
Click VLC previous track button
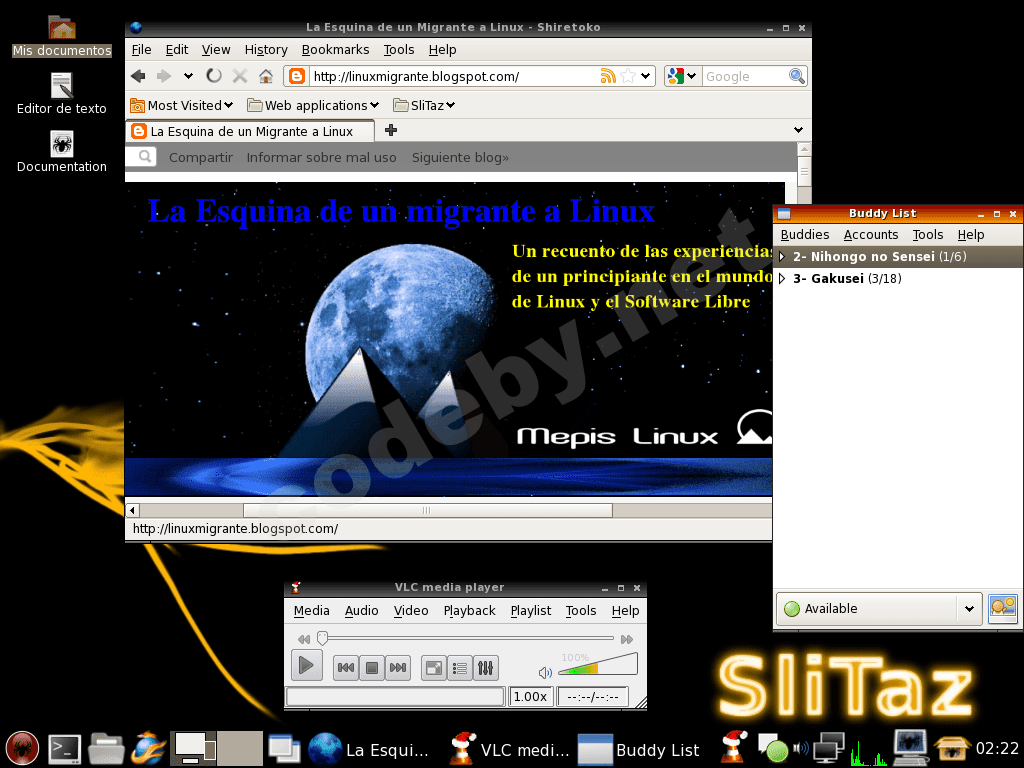(x=345, y=667)
